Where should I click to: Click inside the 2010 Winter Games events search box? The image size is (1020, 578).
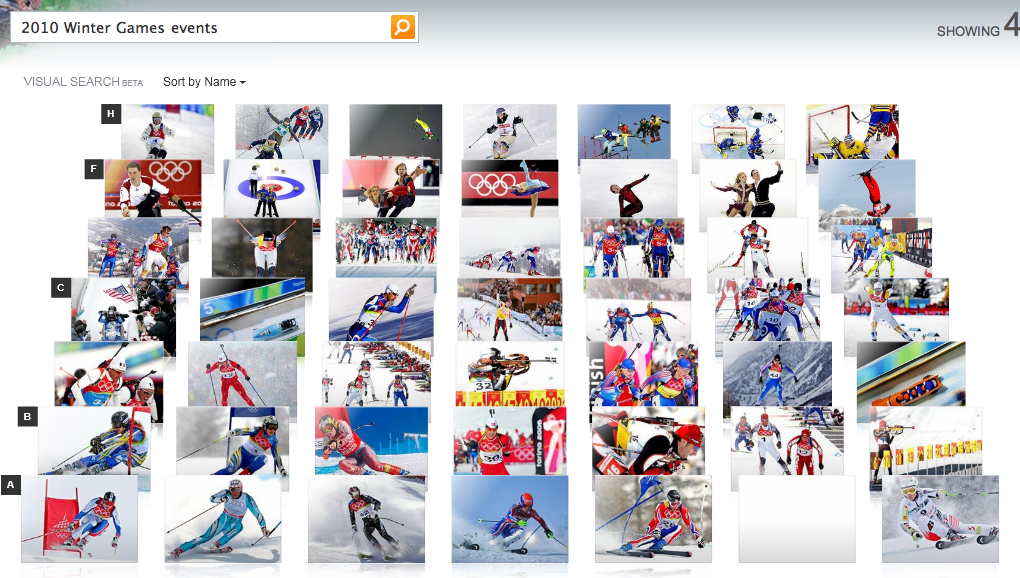pos(200,27)
